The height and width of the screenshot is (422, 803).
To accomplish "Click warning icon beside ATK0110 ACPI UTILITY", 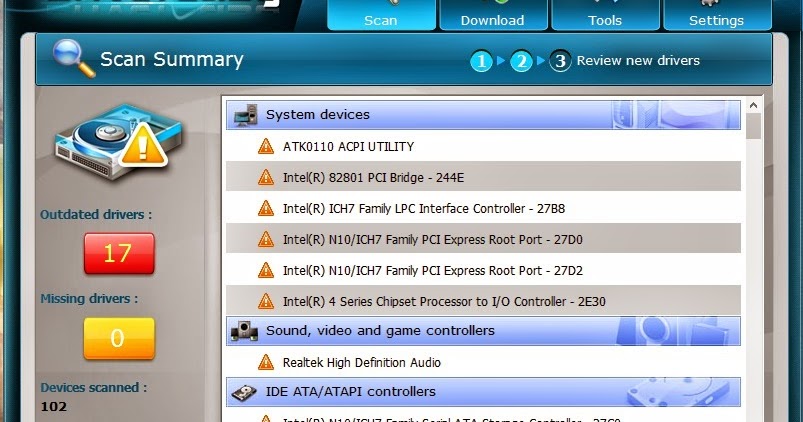I will (x=266, y=146).
